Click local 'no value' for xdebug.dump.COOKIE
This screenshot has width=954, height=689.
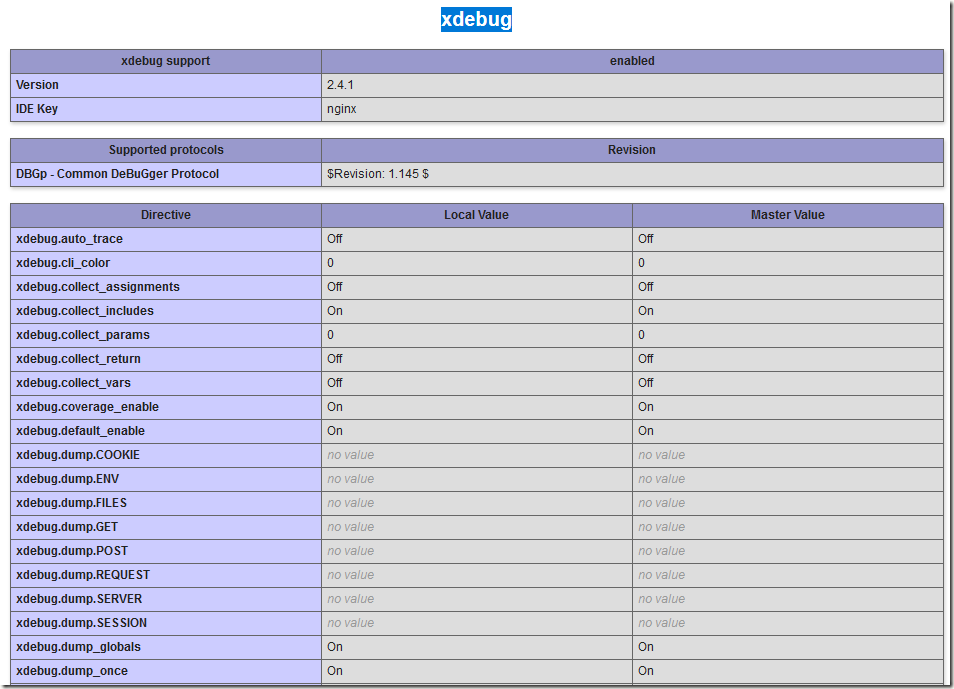[350, 455]
